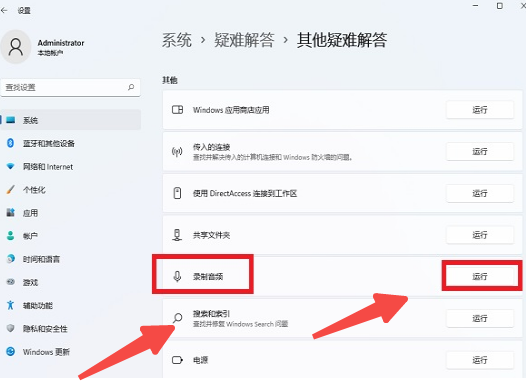
Task: Click the globe clock icon for 时间和语言
Action: click(10, 259)
